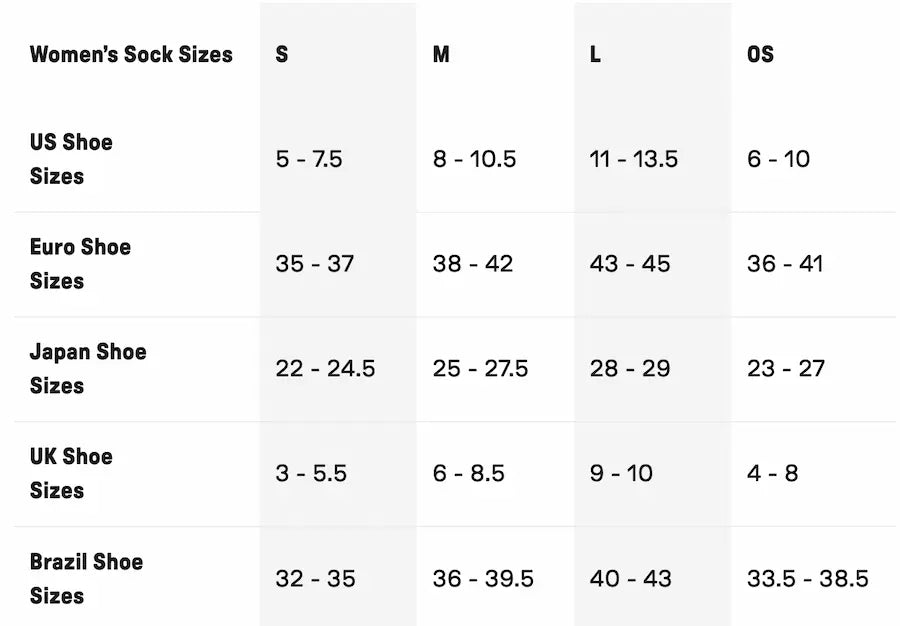Click the US small size cell 5 - 7.5
Screen dimensions: 900x626
[x=309, y=159]
